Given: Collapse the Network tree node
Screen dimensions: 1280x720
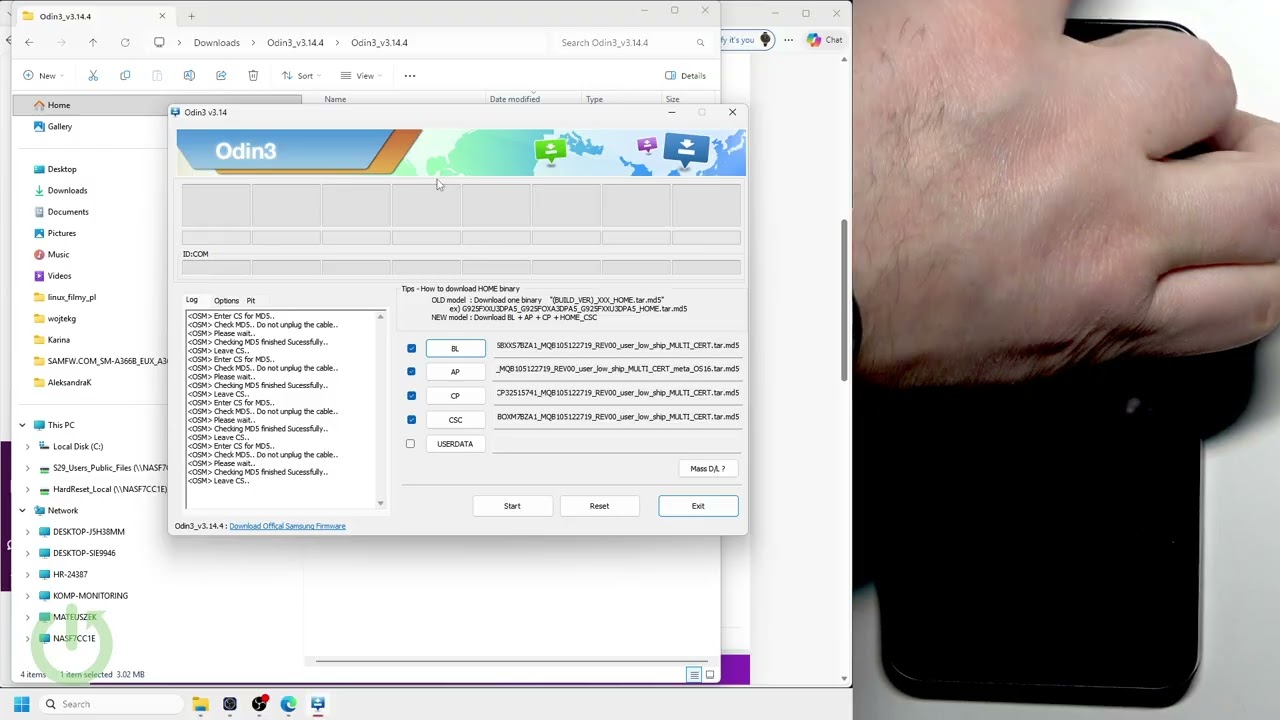Looking at the screenshot, I should tap(22, 511).
